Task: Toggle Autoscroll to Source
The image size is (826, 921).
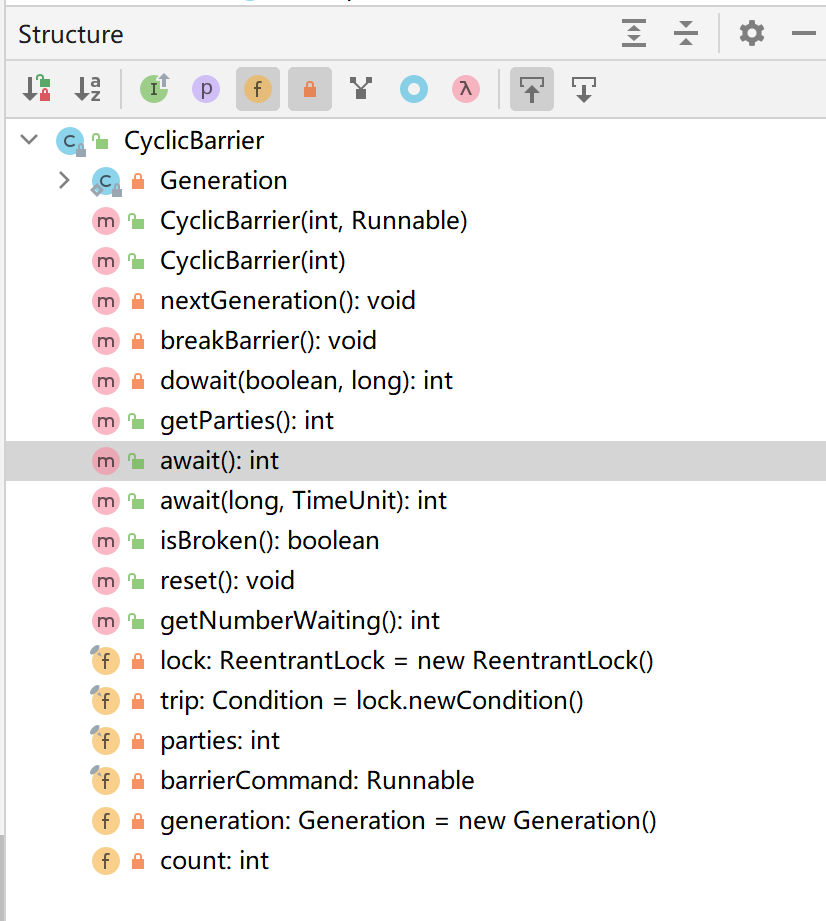Action: click(532, 89)
